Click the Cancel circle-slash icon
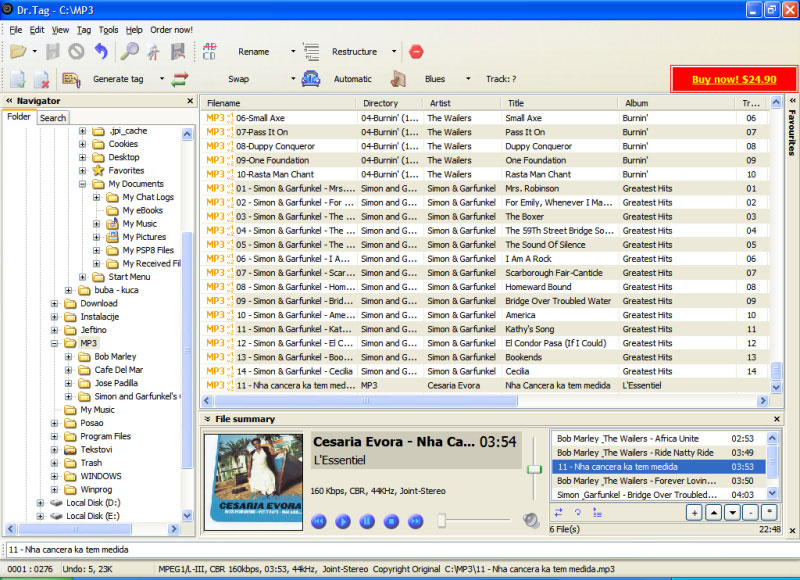This screenshot has width=800, height=580. point(77,52)
